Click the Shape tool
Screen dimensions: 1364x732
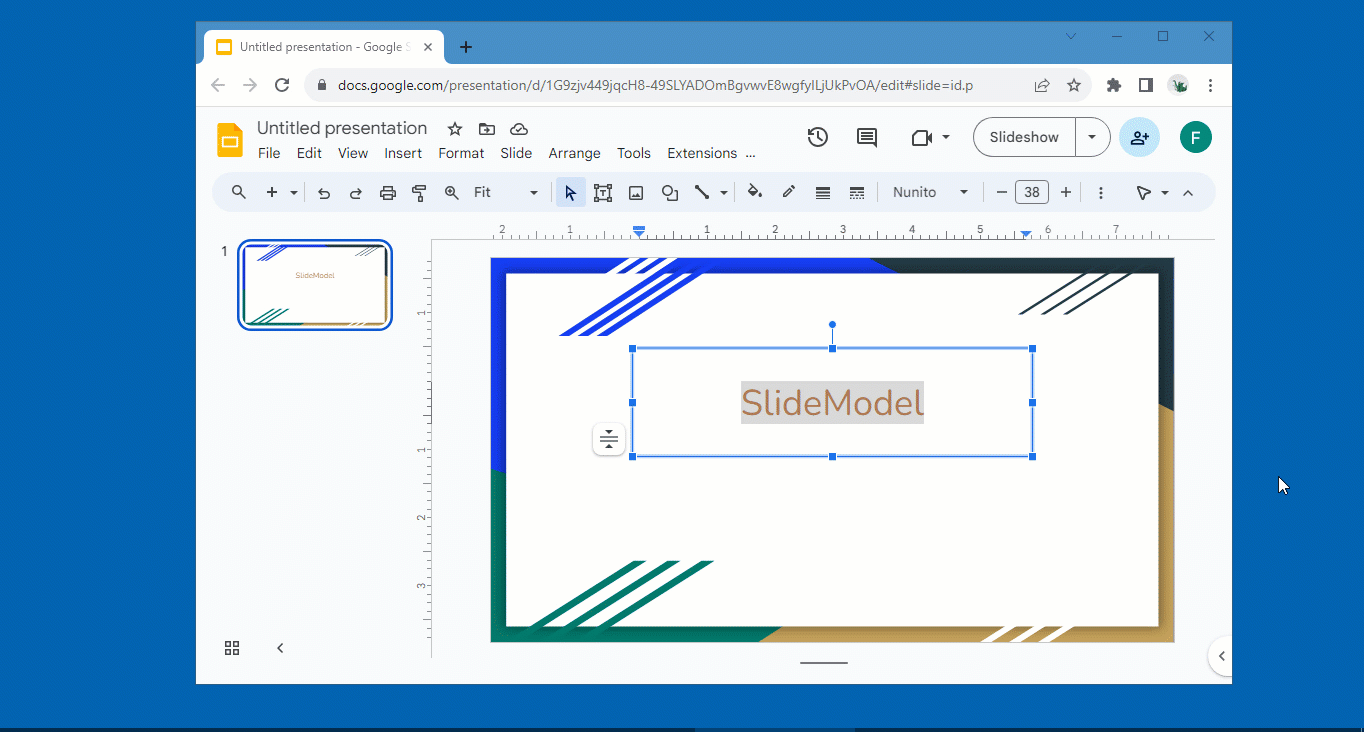click(x=670, y=192)
